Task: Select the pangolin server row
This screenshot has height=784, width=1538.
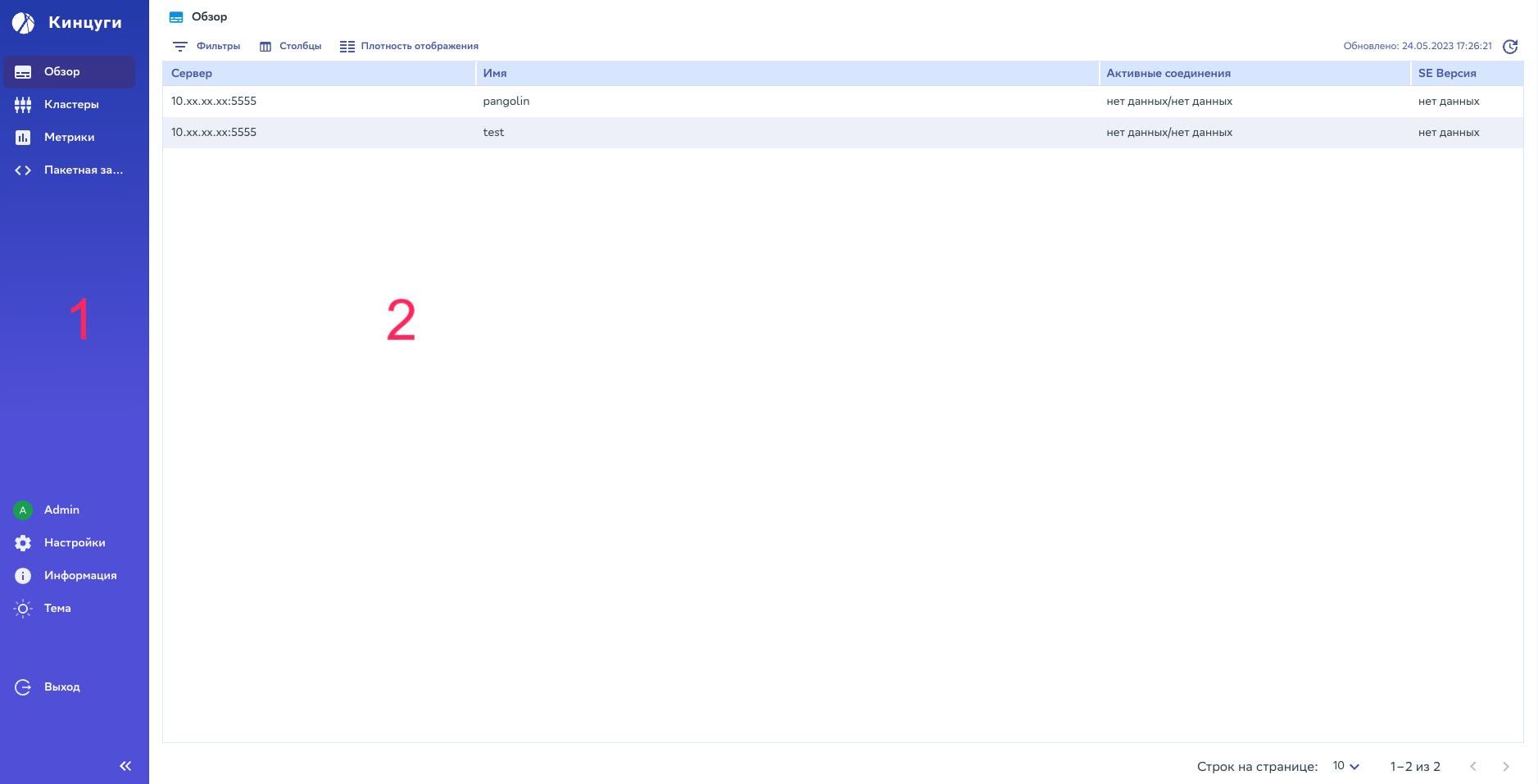Action: [x=506, y=102]
